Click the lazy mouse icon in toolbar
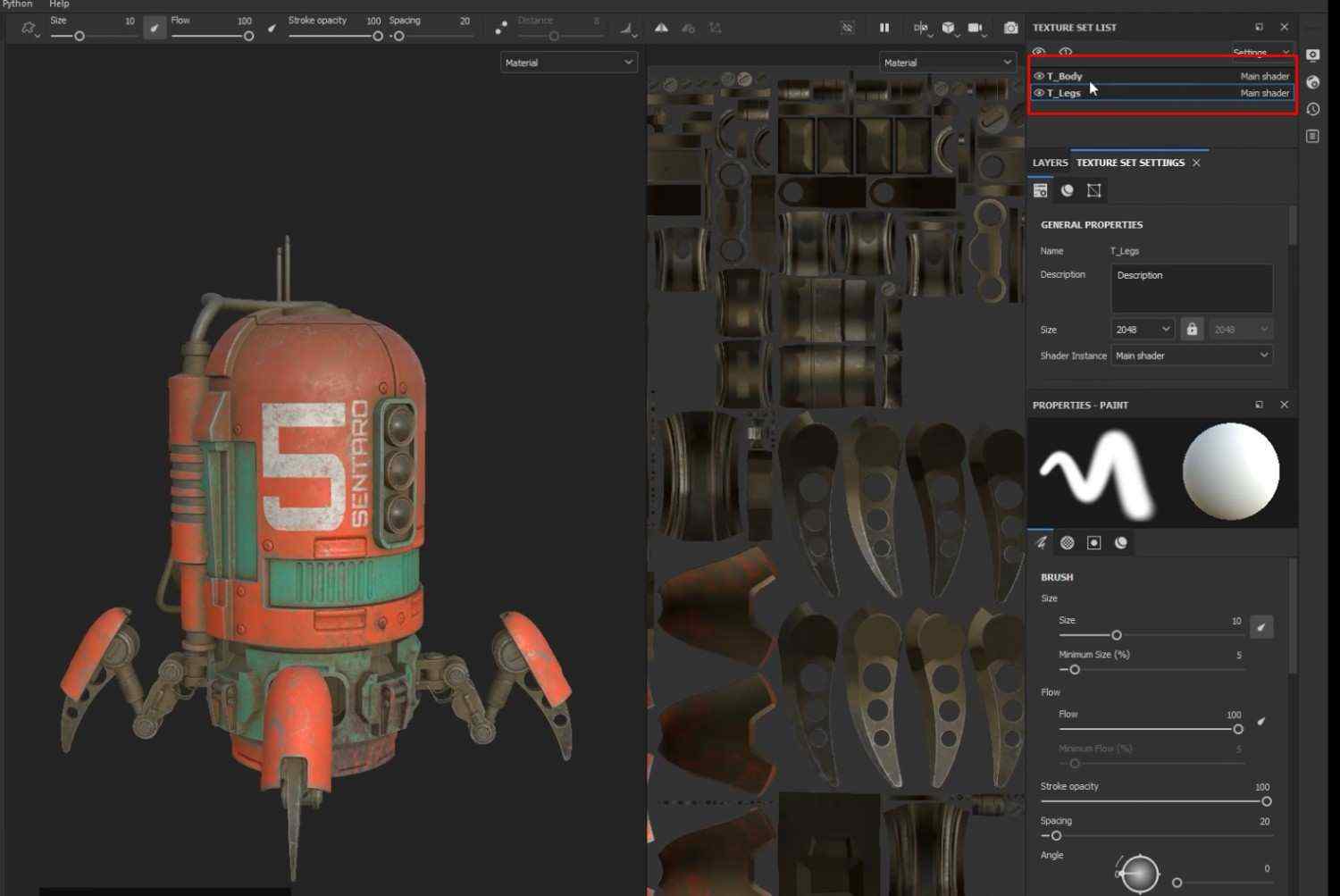 tap(501, 29)
